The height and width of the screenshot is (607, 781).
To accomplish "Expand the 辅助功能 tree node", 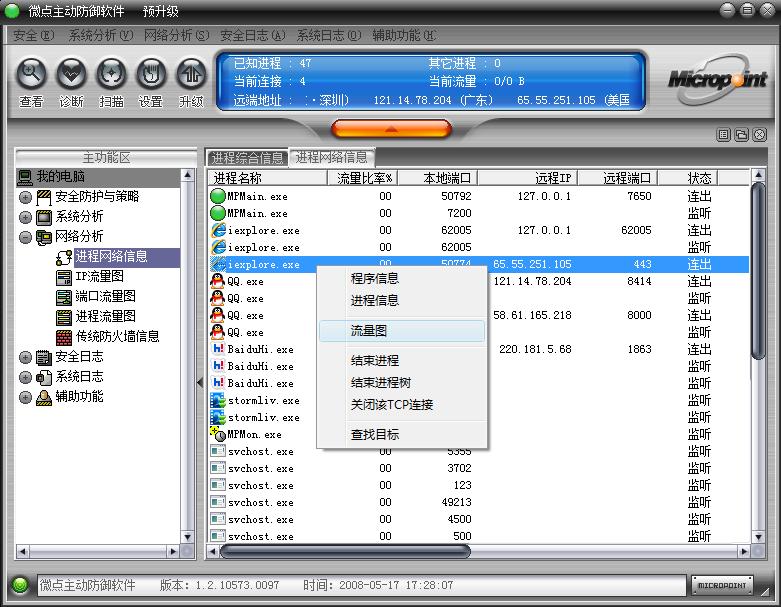I will pyautogui.click(x=25, y=397).
